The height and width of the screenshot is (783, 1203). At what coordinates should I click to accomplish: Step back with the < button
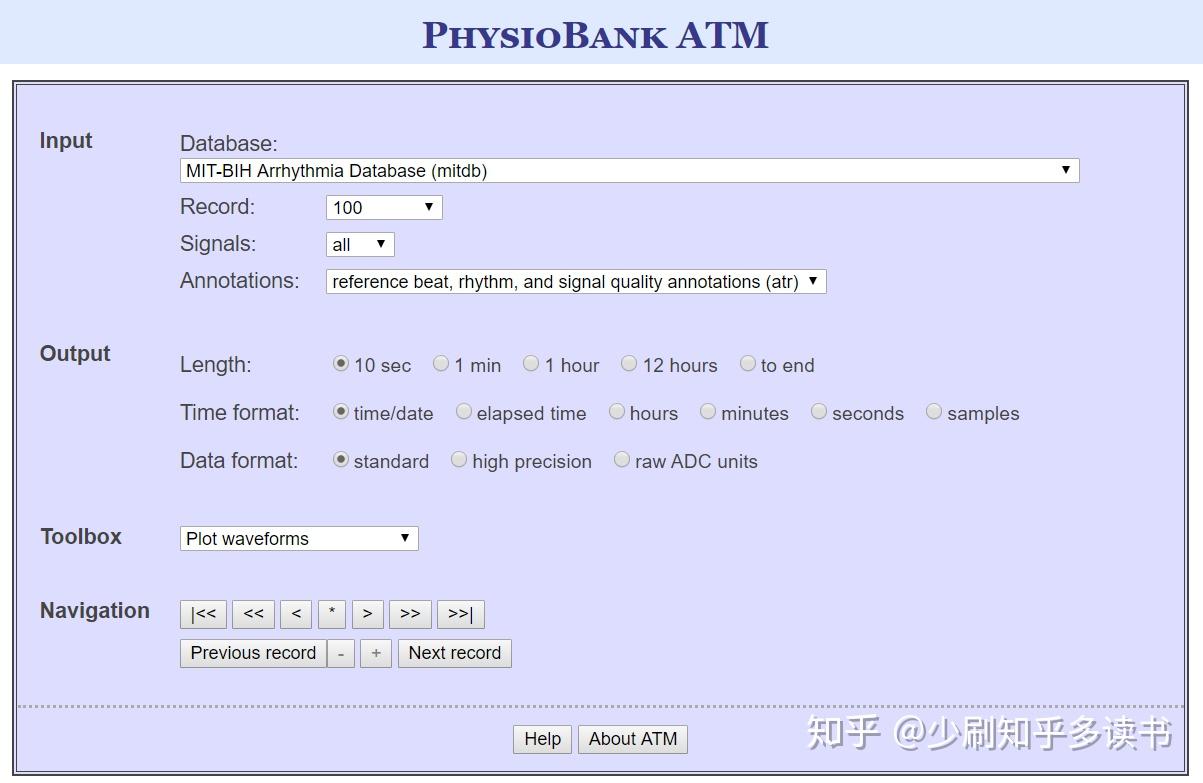pyautogui.click(x=296, y=614)
